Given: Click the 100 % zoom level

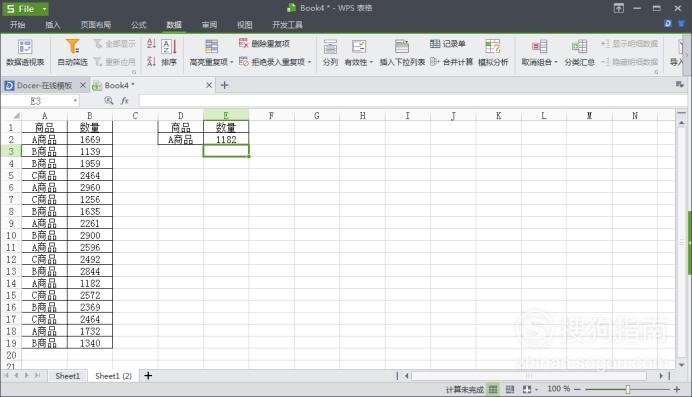Looking at the screenshot, I should click(558, 389).
